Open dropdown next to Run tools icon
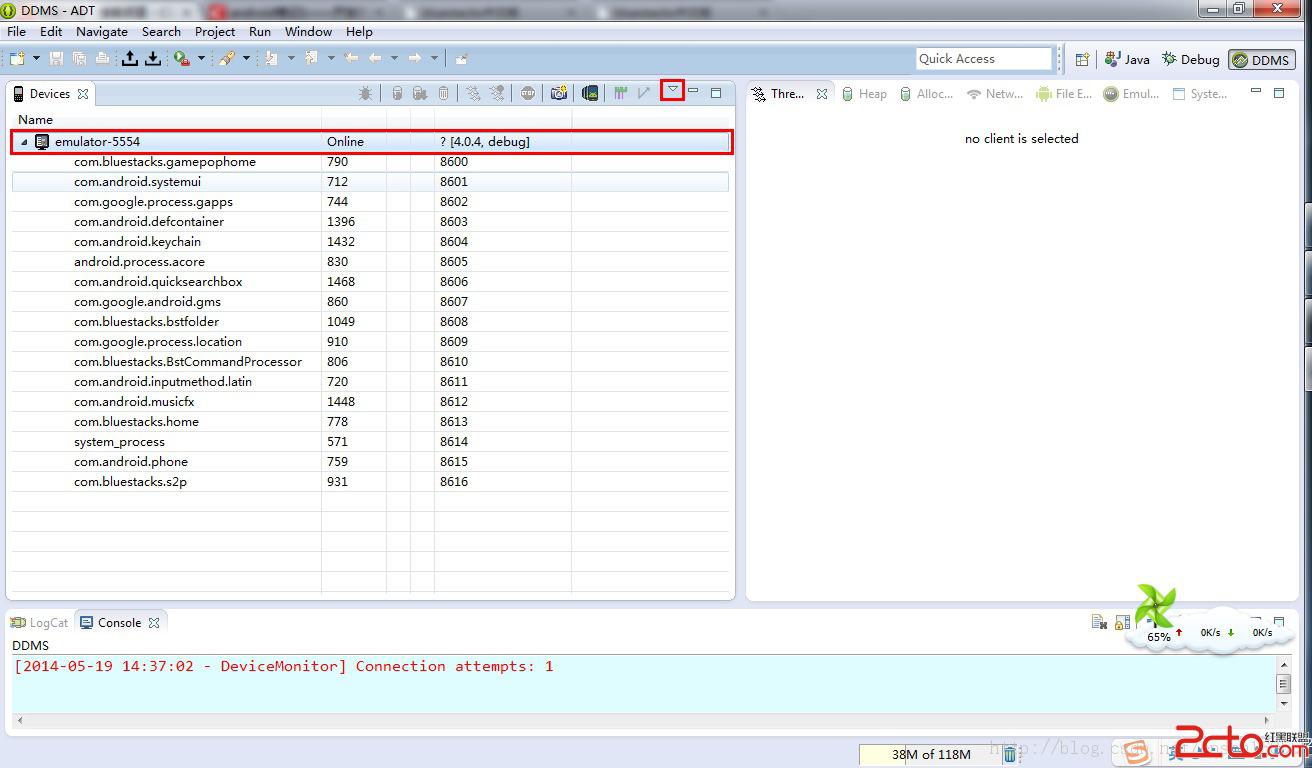The height and width of the screenshot is (768, 1312). 201,59
